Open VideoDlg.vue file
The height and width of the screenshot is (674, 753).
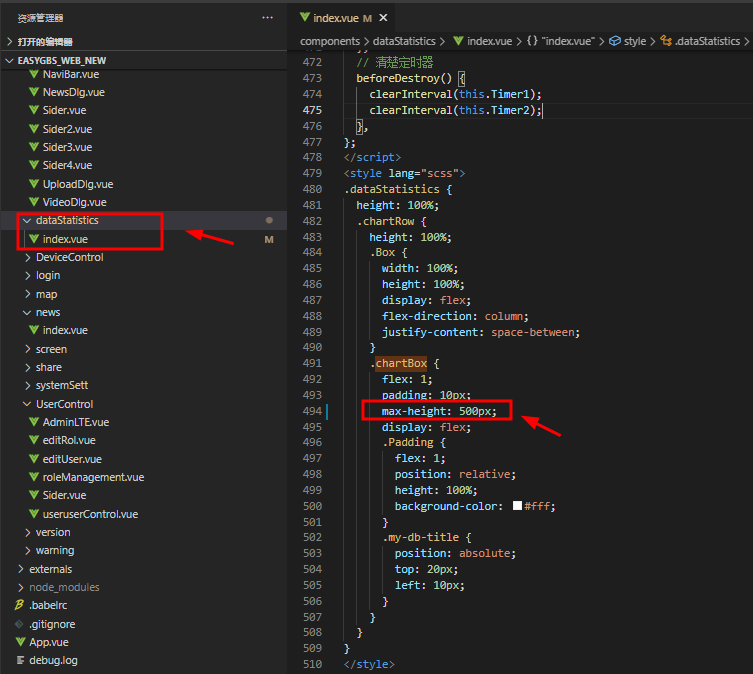click(x=74, y=202)
